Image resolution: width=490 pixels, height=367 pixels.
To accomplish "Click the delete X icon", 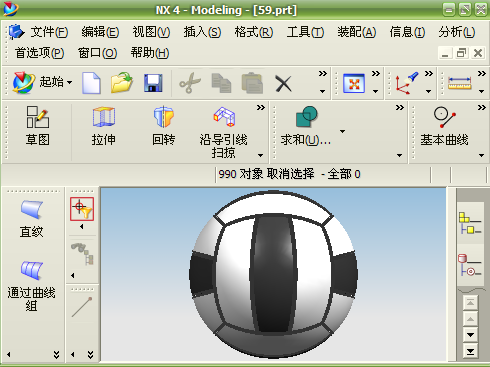I will coord(283,83).
